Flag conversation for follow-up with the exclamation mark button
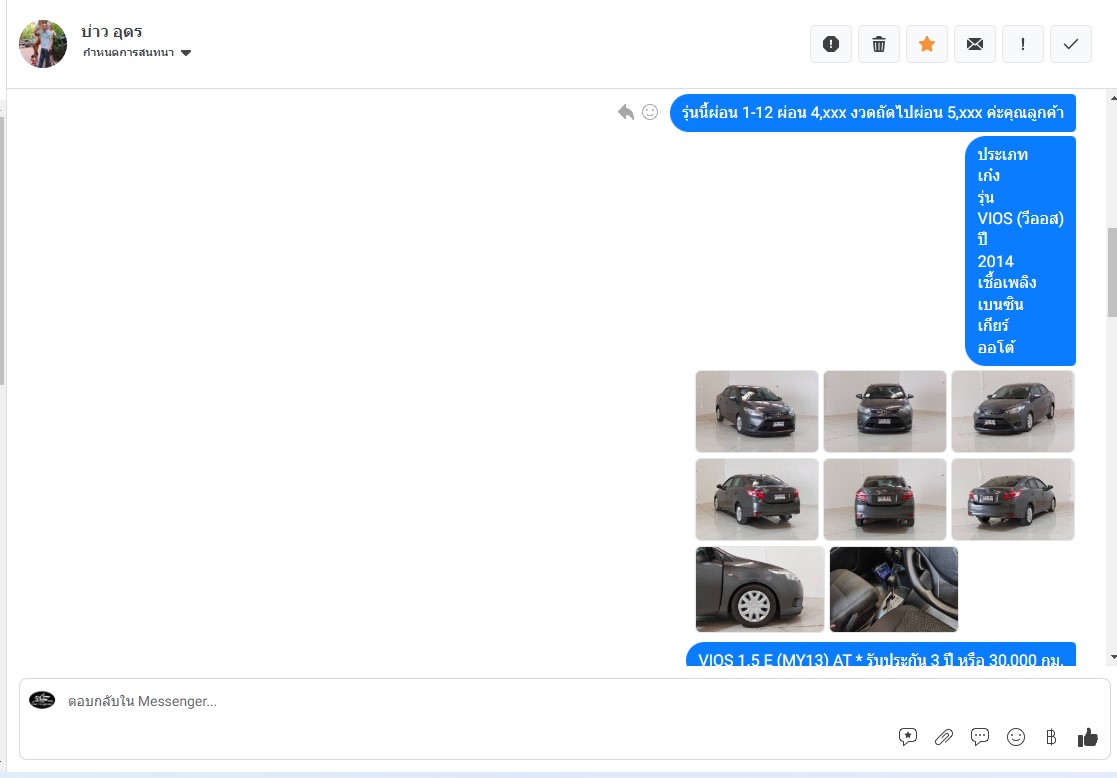The width and height of the screenshot is (1117, 778). (1023, 44)
